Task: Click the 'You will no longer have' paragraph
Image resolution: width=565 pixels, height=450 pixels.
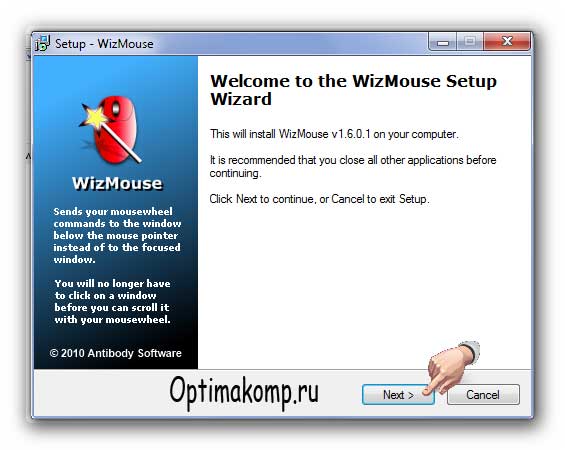Action: (x=112, y=301)
